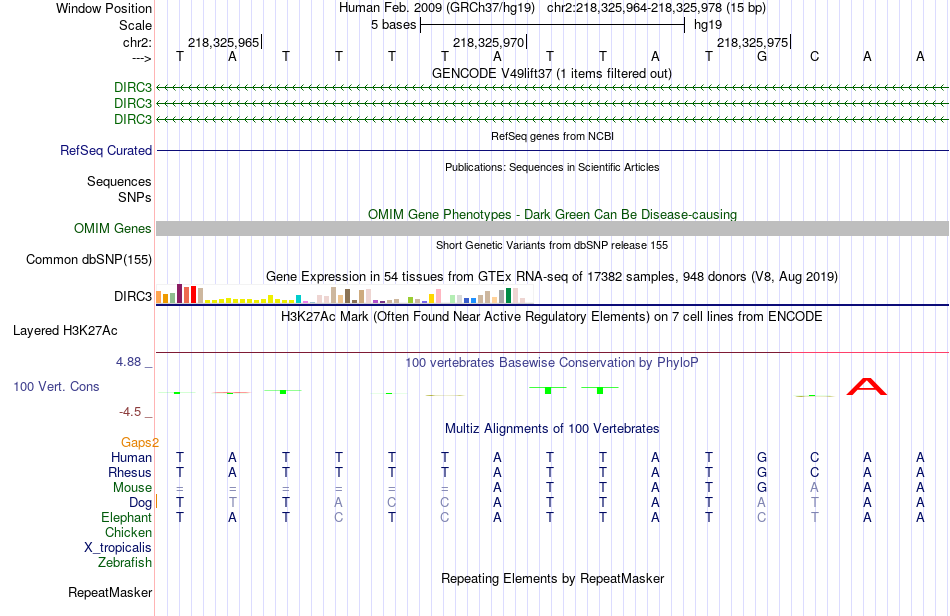
Task: Click position marker 218,325,965 on ruler
Action: click(224, 42)
